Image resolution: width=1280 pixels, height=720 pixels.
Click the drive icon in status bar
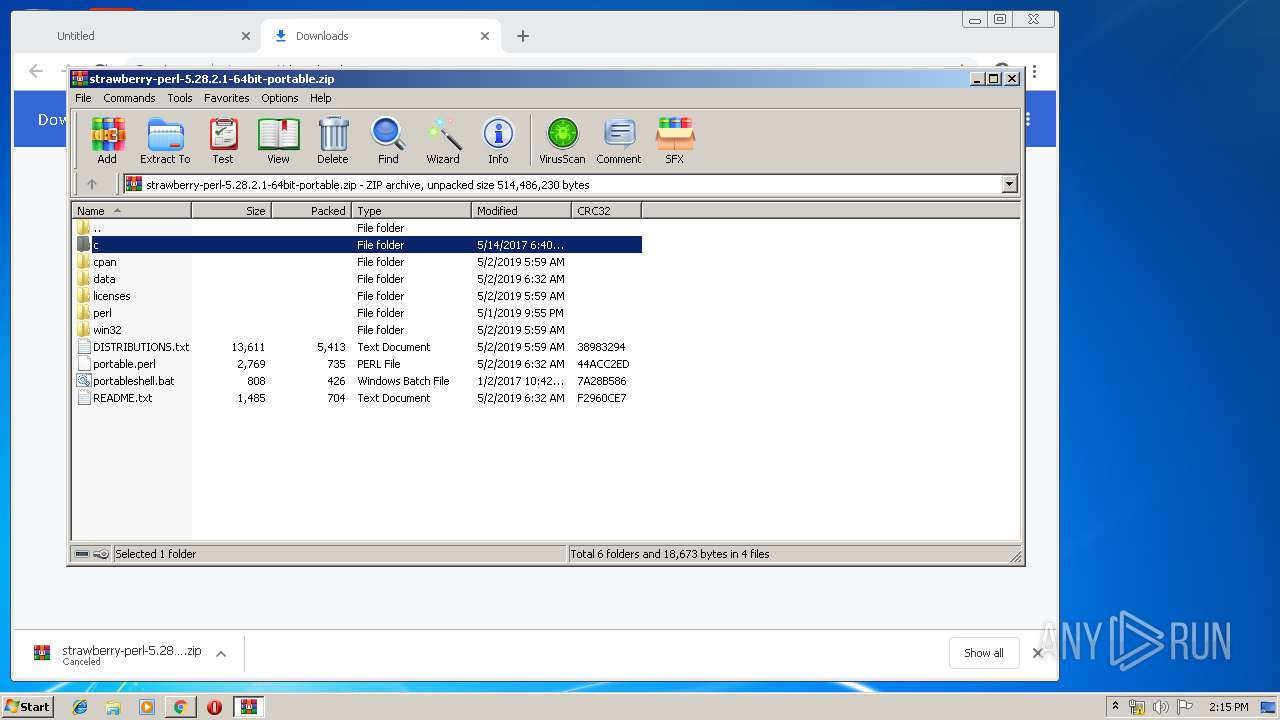[82, 554]
